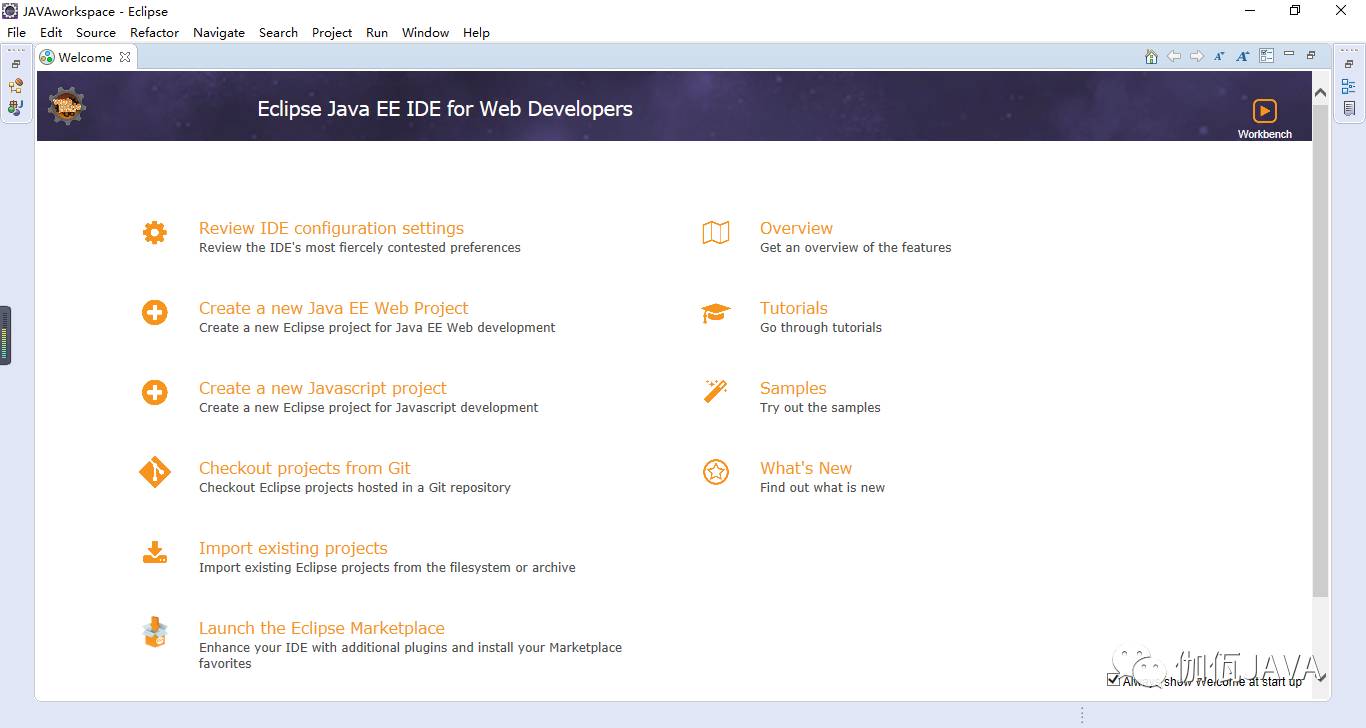
Task: Open the hierarchy-with-bean view icon in left bar
Action: 16,87
